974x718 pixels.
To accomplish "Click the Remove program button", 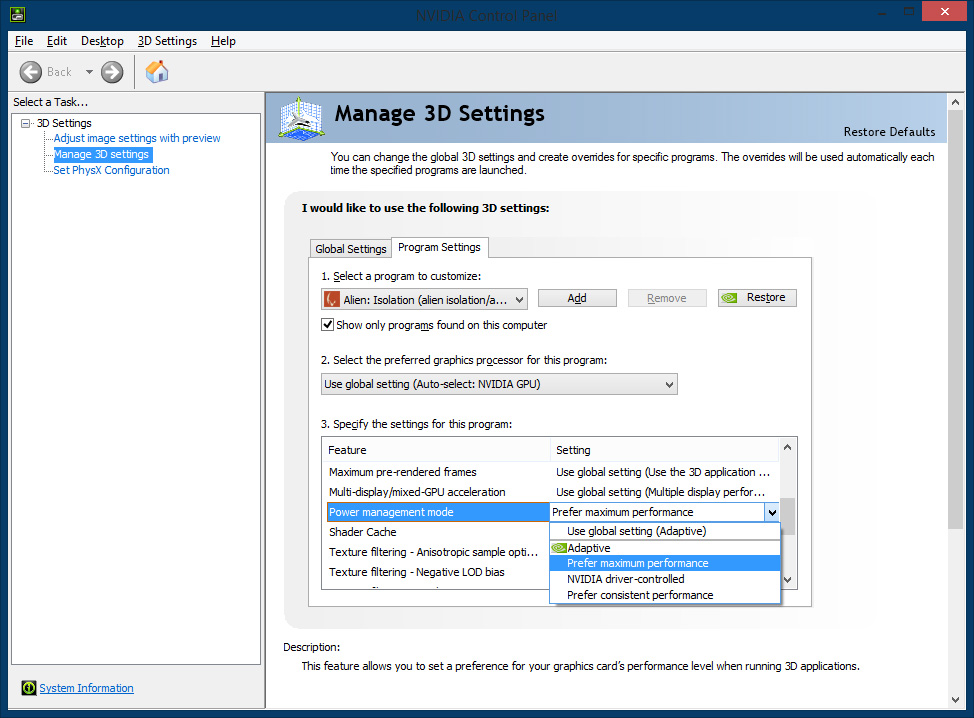I will point(667,298).
